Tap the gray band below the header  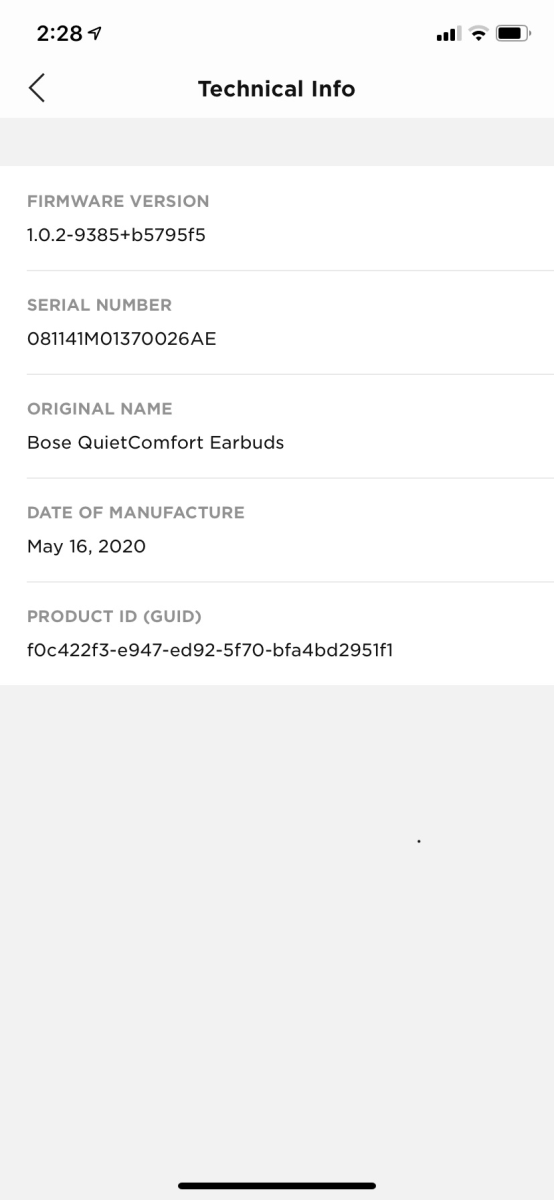pyautogui.click(x=277, y=142)
